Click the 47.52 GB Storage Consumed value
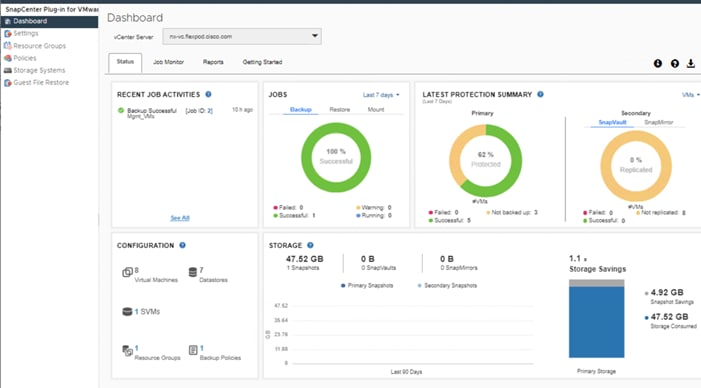Screen dimensions: 701x388 669,317
